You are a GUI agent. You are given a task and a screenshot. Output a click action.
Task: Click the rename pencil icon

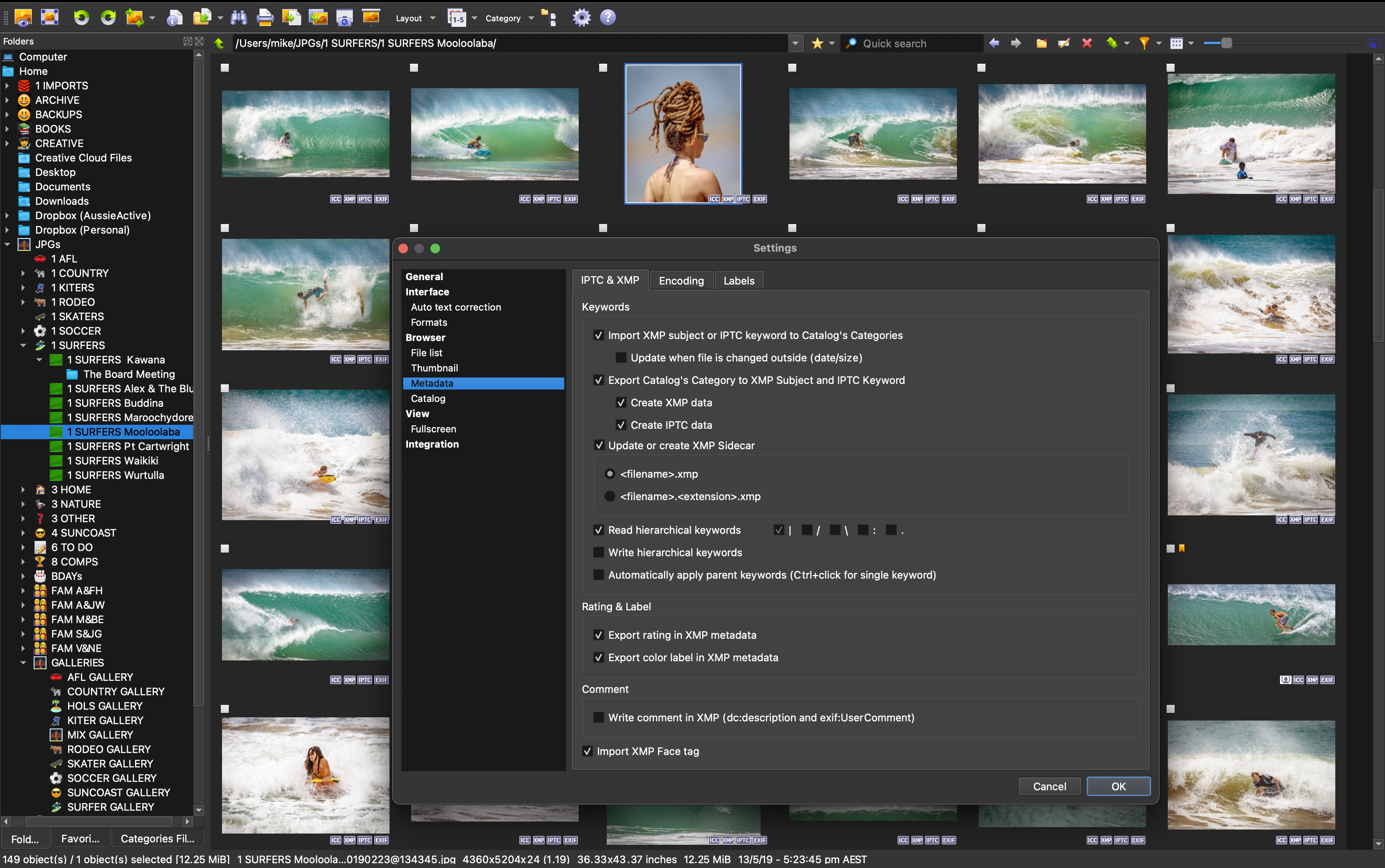pyautogui.click(x=1064, y=43)
